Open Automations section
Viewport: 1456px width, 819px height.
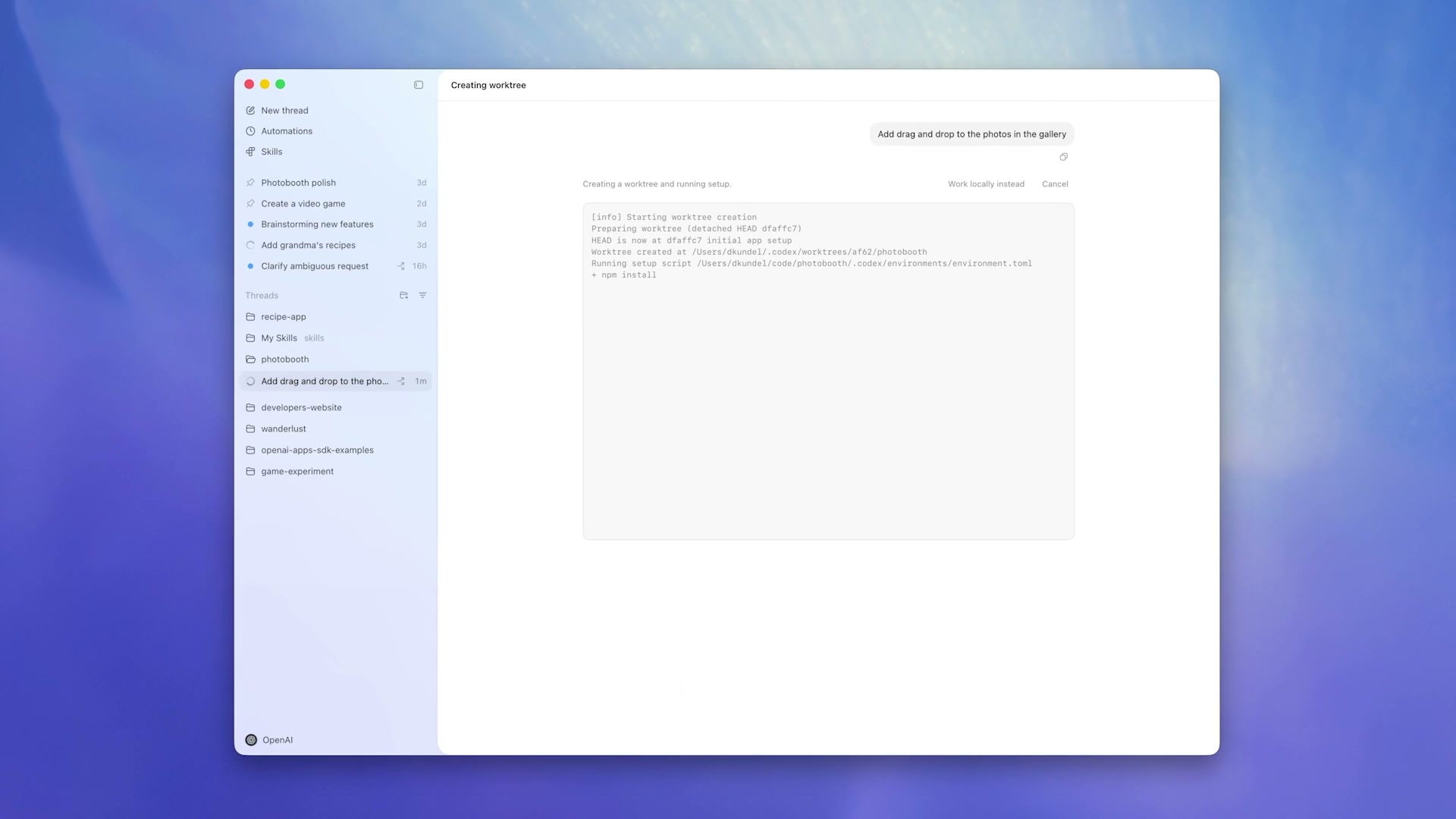coord(335,131)
